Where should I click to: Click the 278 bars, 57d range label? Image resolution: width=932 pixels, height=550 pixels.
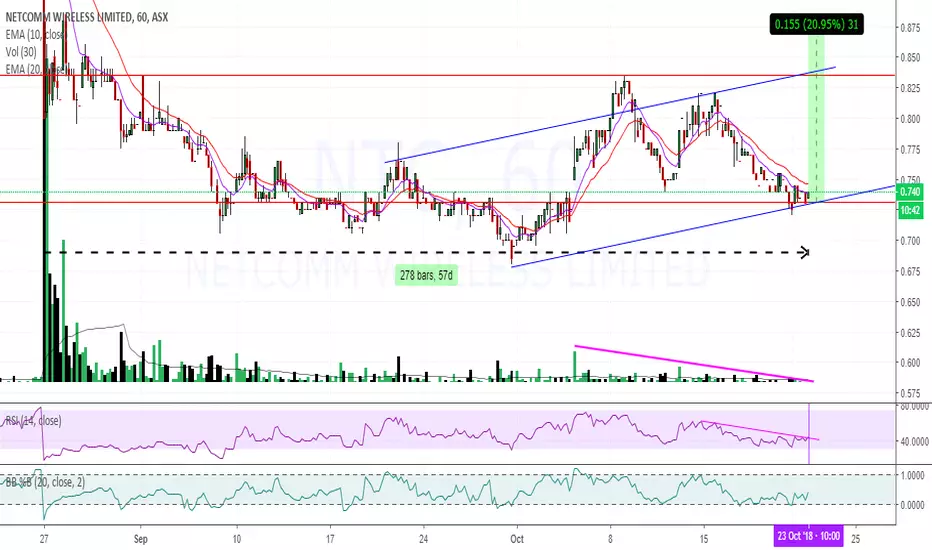point(426,275)
